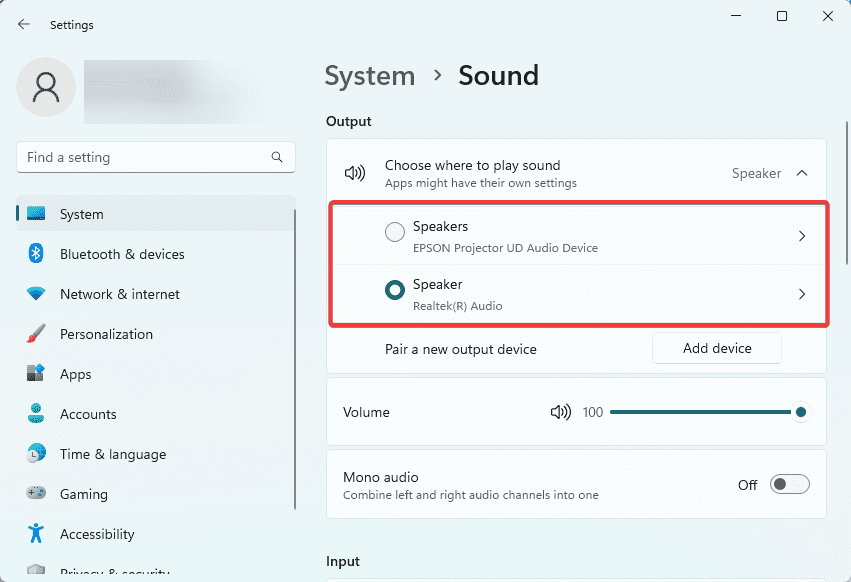Click the Network Wi-Fi icon in sidebar

pos(36,294)
